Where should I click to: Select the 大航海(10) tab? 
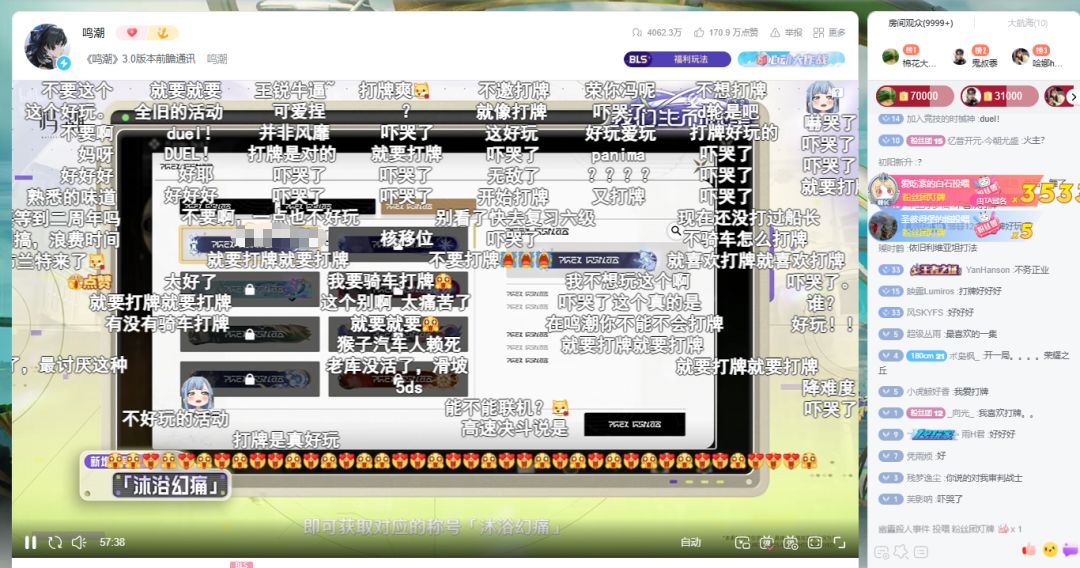coord(1028,23)
